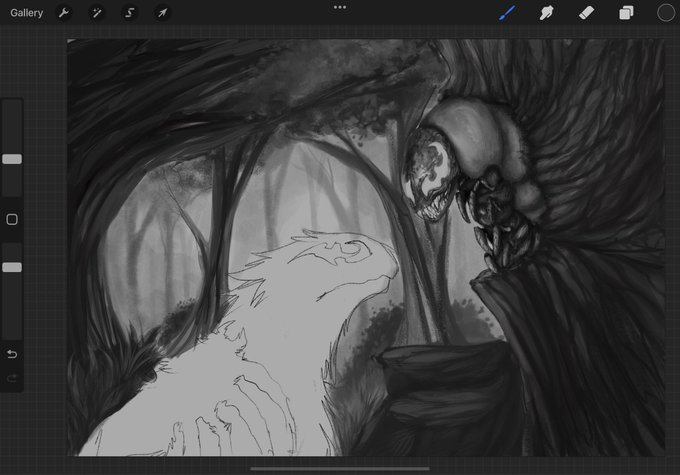The height and width of the screenshot is (475, 680).
Task: Activate the Selection S-shaped tool
Action: coord(129,13)
